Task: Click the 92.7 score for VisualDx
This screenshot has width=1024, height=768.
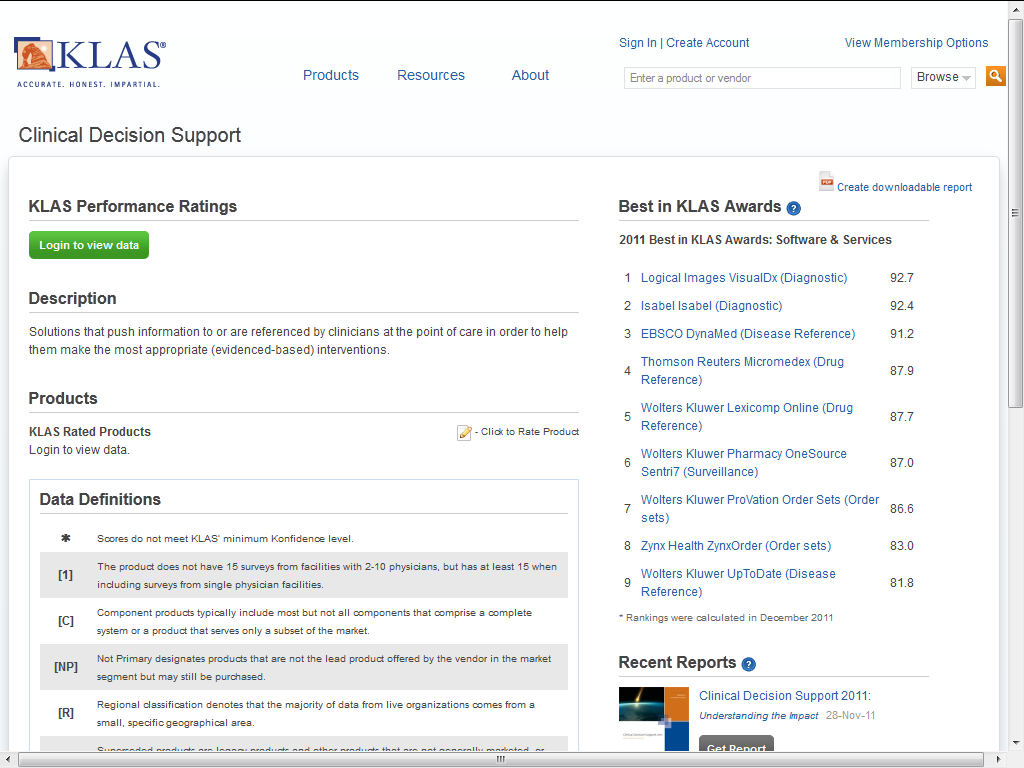Action: 902,278
